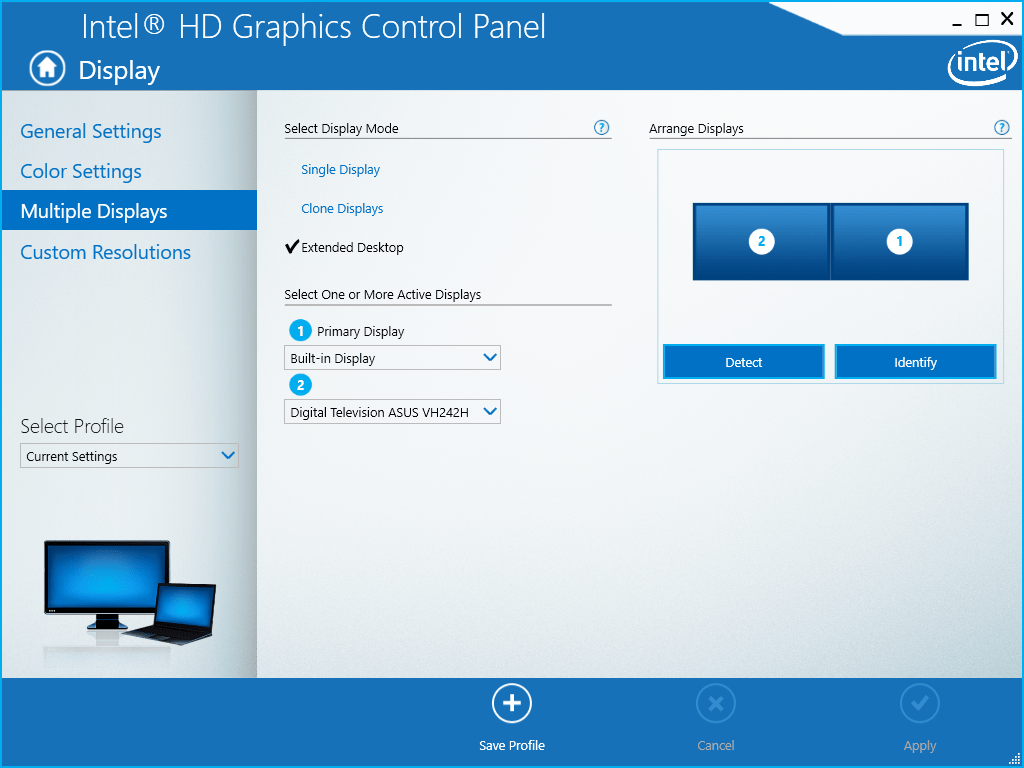1024x768 pixels.
Task: Click the Save Profile label
Action: 511,746
